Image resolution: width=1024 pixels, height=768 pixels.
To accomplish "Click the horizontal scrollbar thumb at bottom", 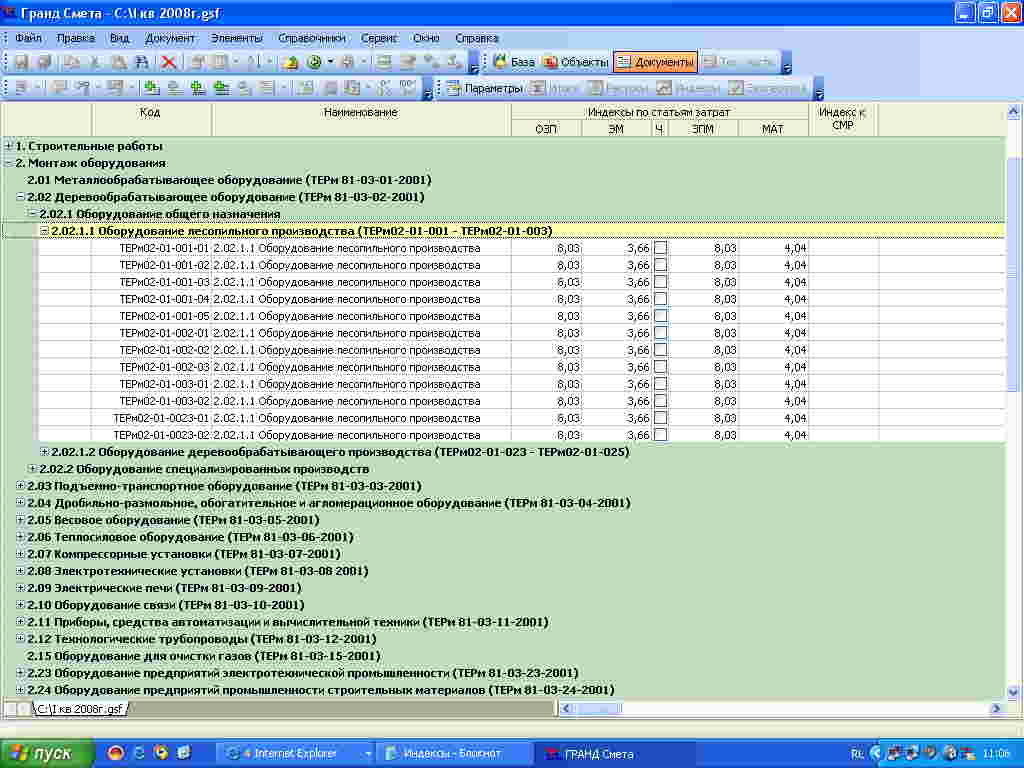I will pos(598,709).
